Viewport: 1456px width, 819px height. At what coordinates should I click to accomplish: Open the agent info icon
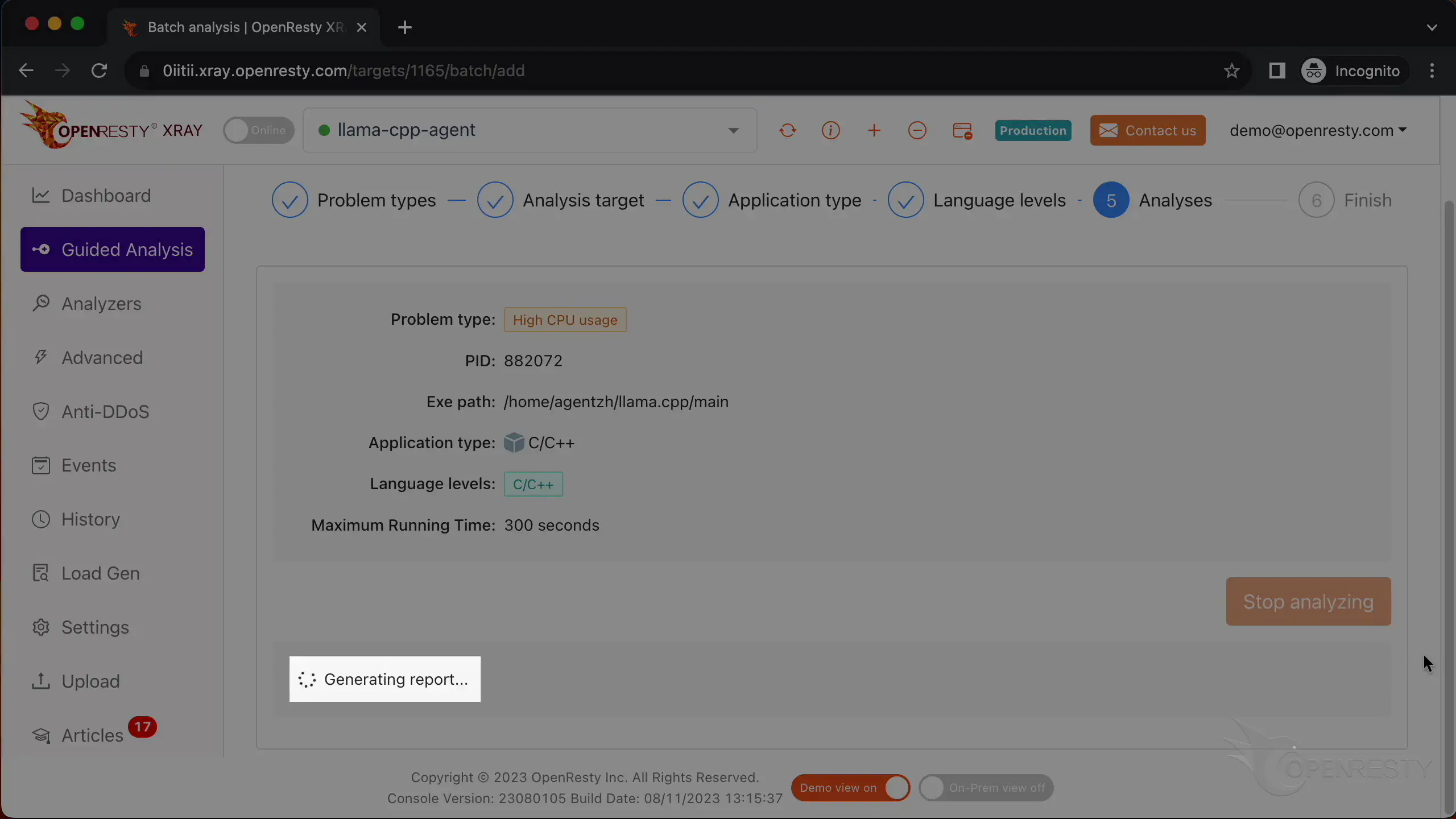click(830, 130)
